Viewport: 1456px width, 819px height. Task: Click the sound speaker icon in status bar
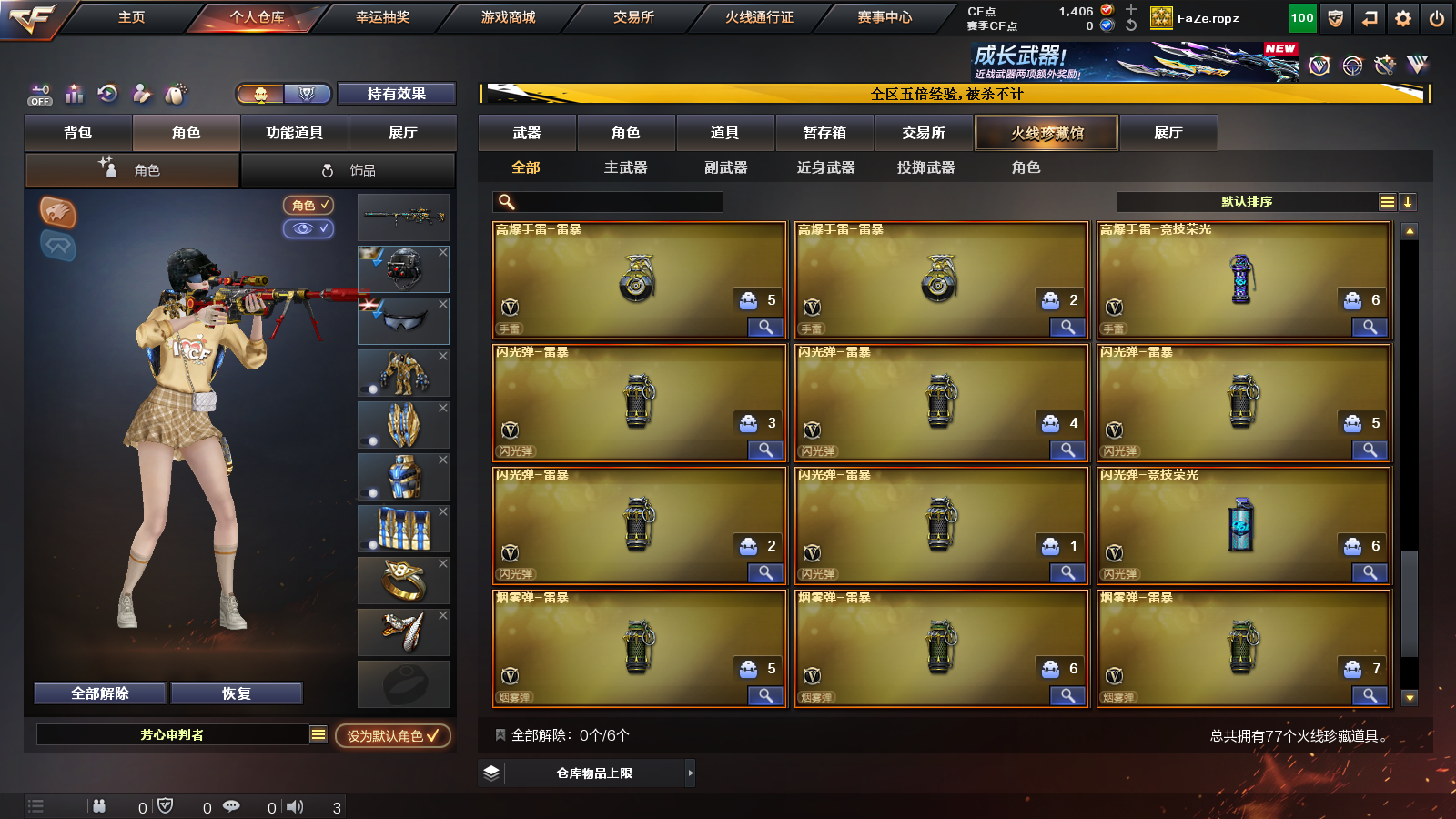tap(295, 806)
